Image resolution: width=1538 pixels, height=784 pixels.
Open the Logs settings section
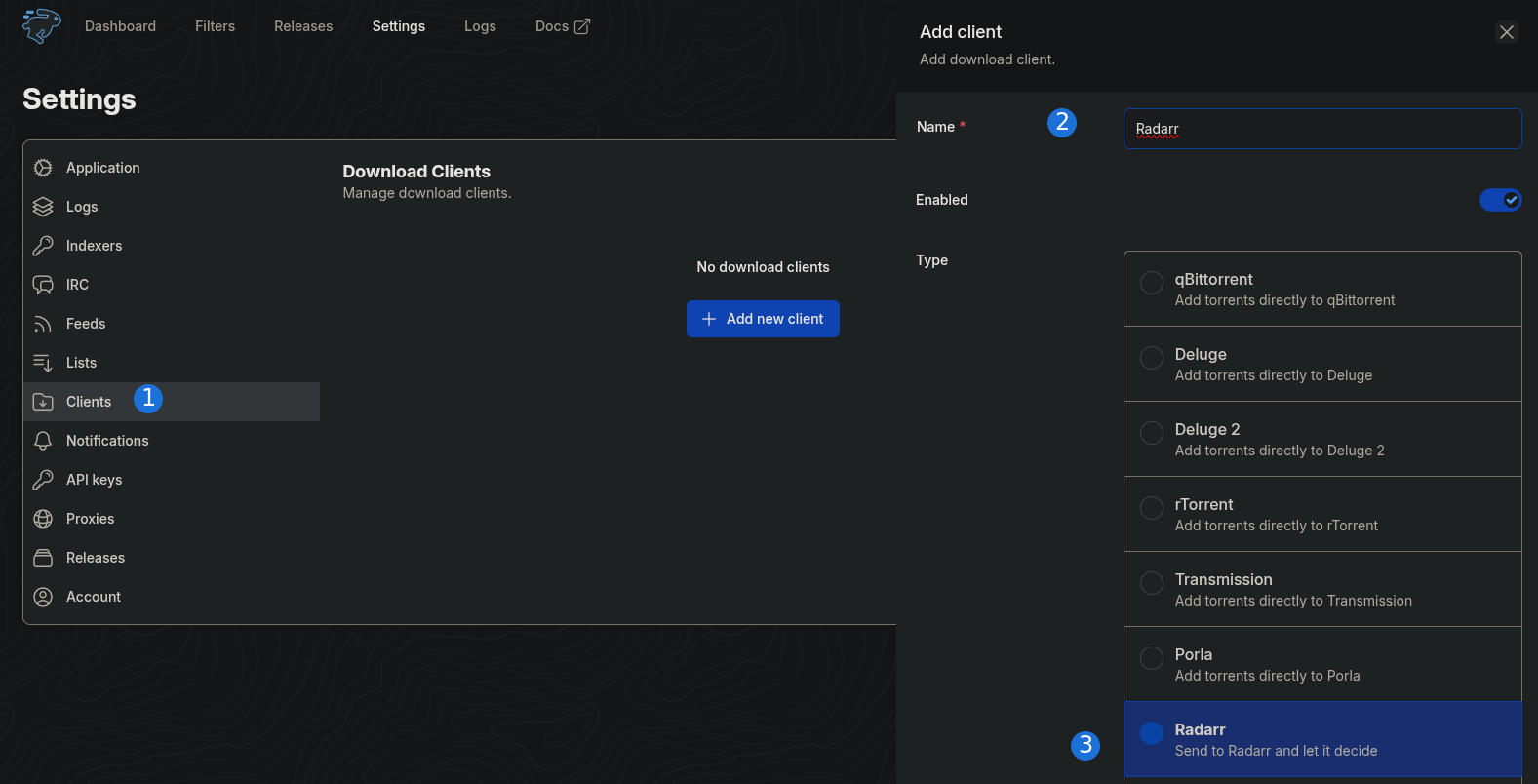point(172,207)
